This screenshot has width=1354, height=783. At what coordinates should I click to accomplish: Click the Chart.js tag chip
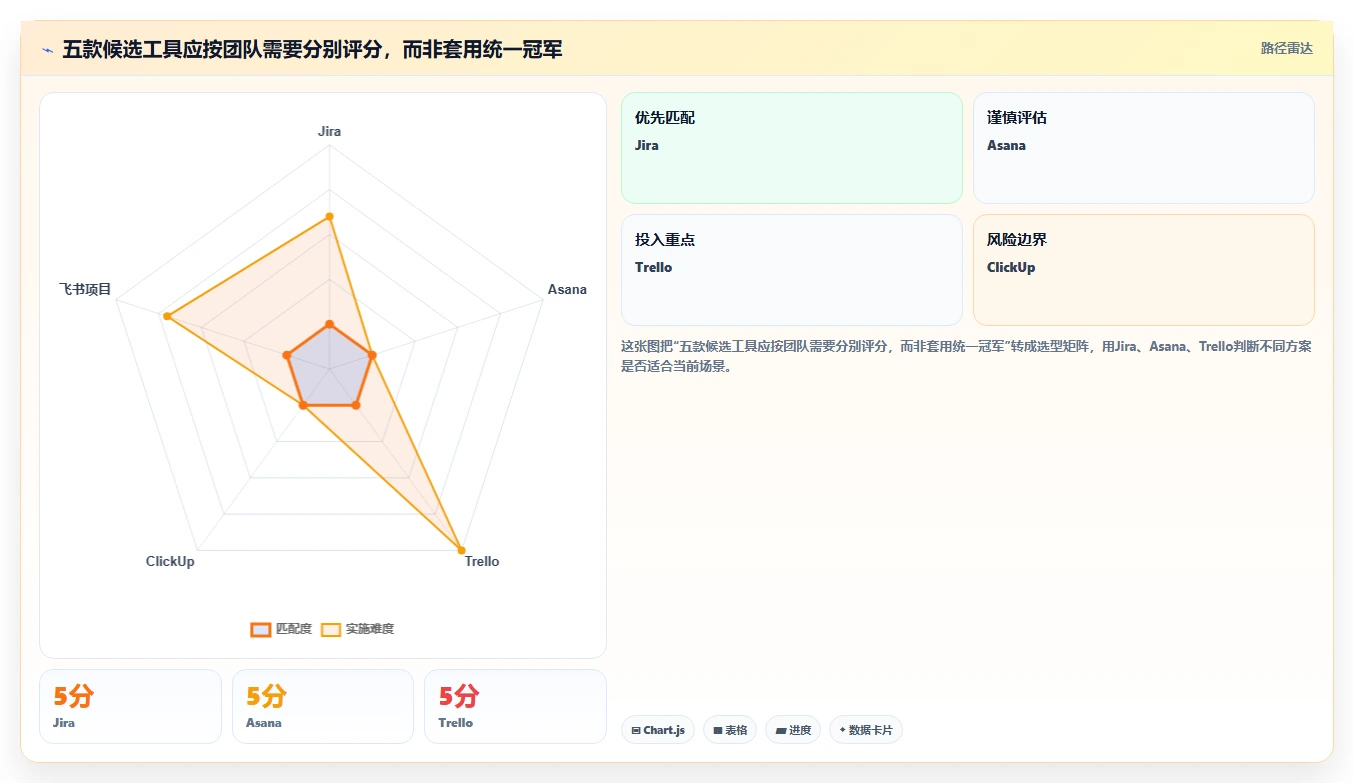pos(658,730)
